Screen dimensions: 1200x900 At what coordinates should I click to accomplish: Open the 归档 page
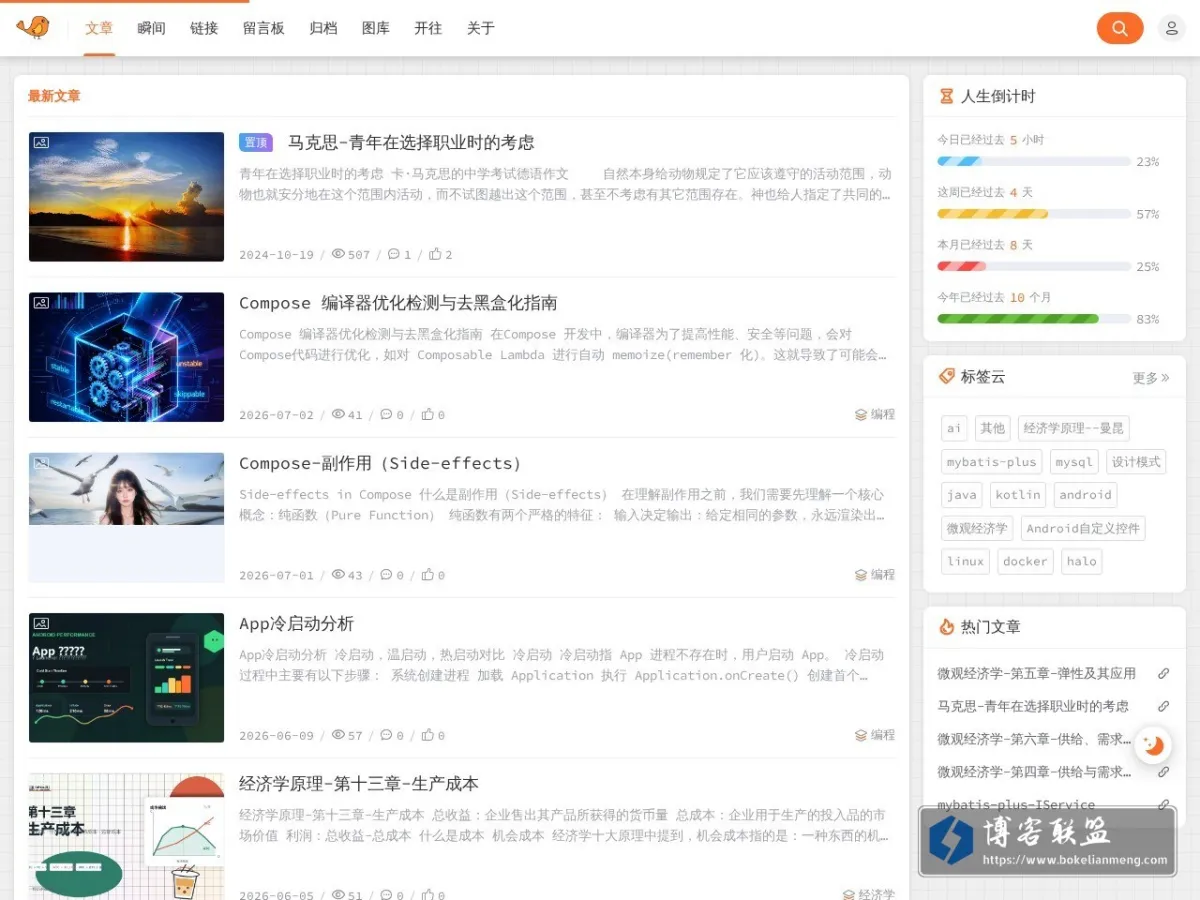[x=323, y=28]
